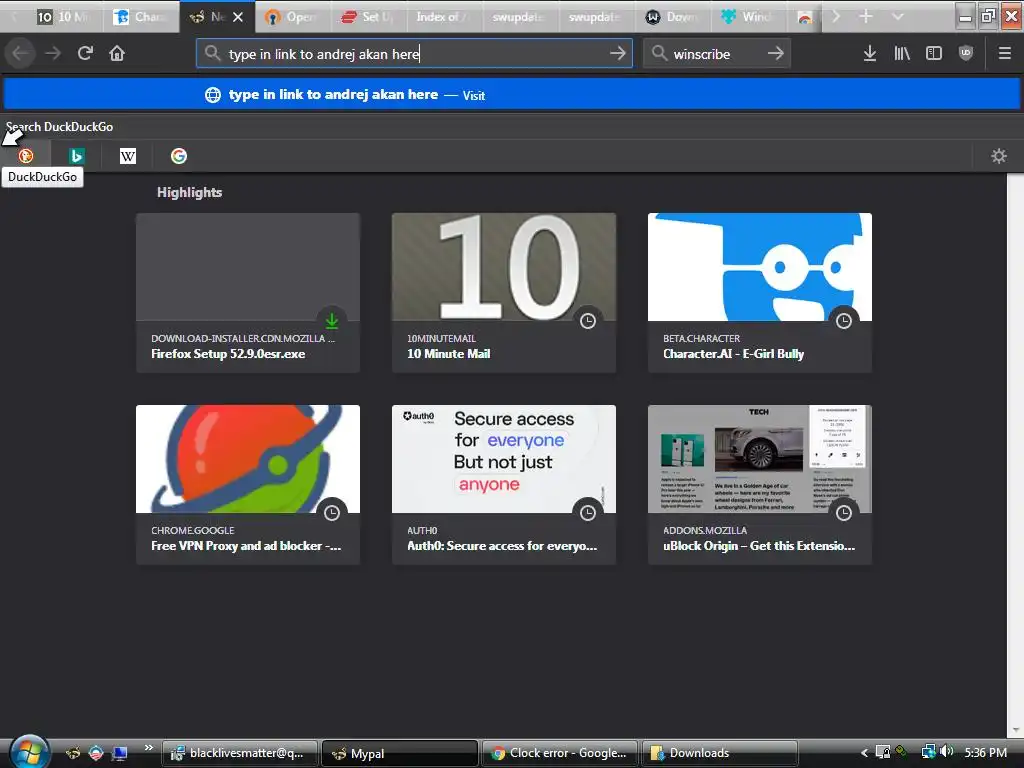This screenshot has width=1024, height=768.
Task: Open the volume speaker tray icon
Action: 947,752
